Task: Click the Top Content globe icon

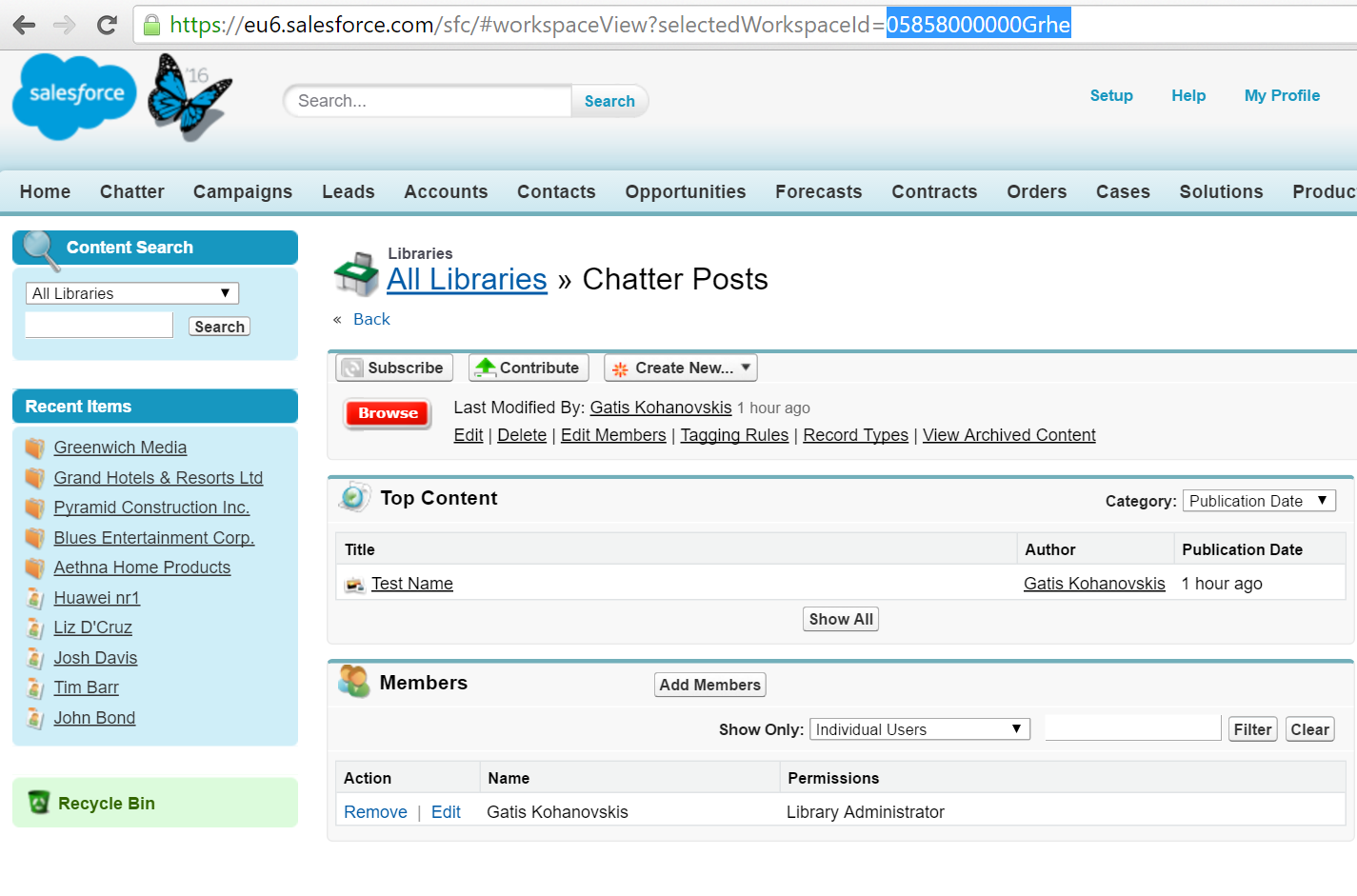Action: (354, 497)
